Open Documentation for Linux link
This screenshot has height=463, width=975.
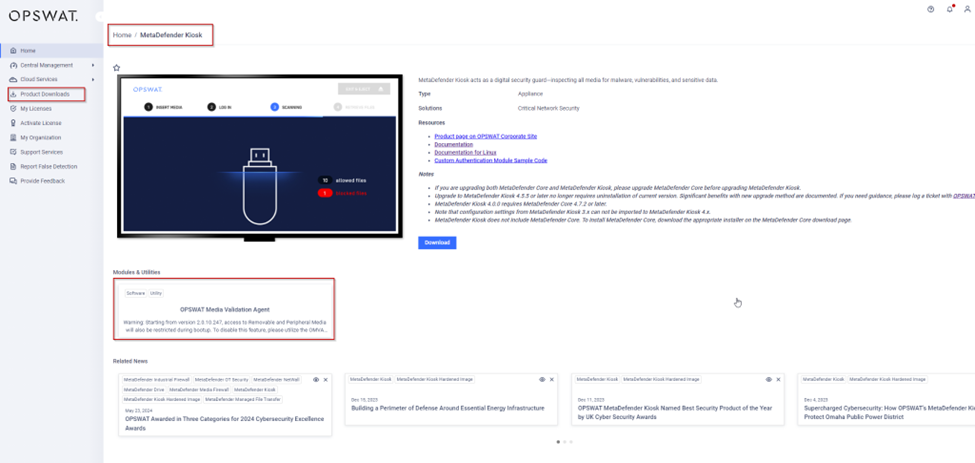pos(465,152)
